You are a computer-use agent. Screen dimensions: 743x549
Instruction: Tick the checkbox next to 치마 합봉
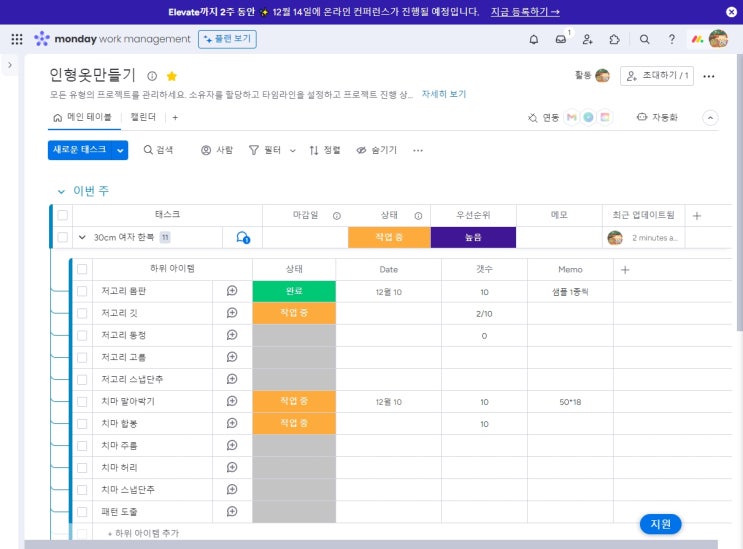tap(82, 423)
